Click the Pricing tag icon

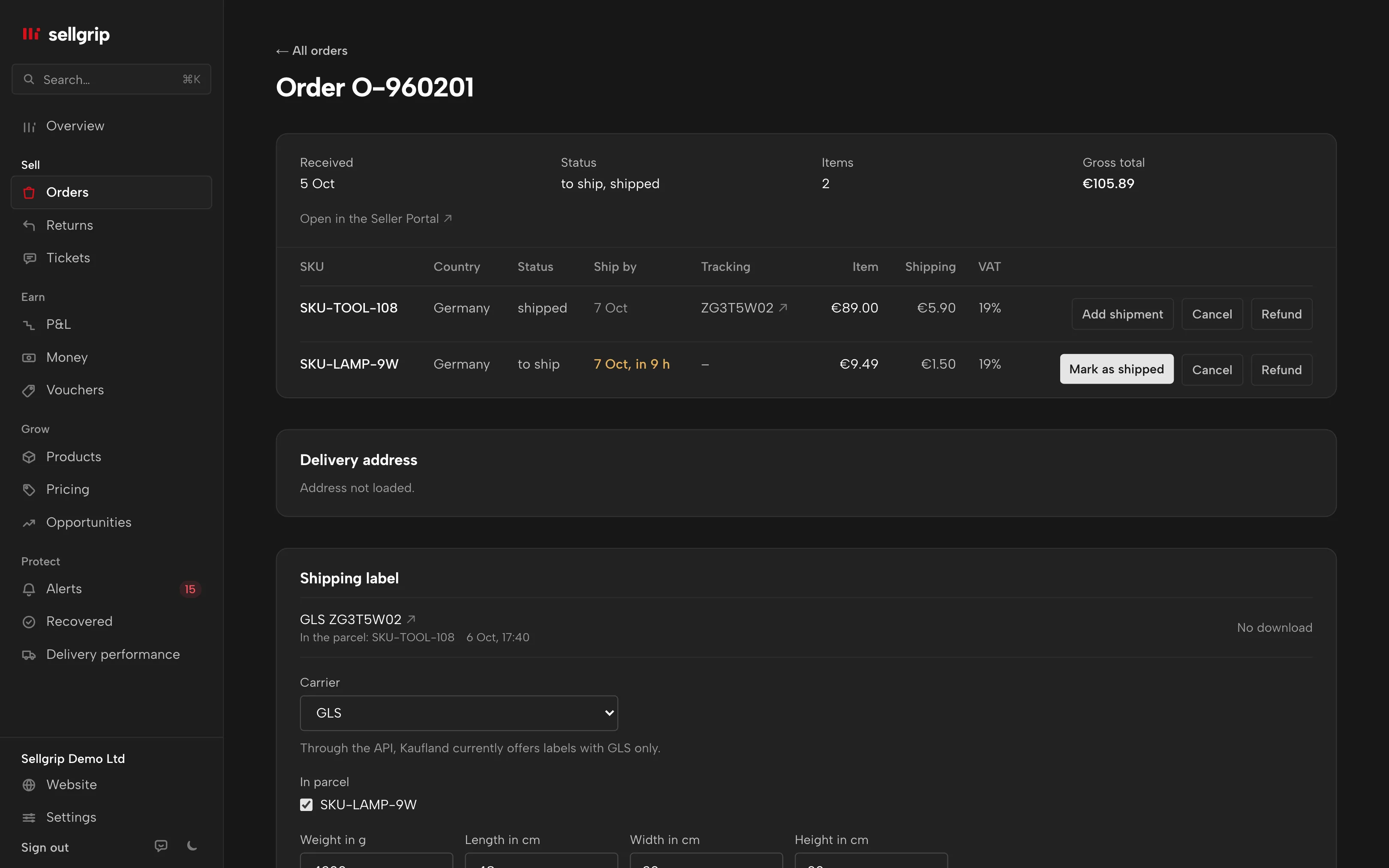coord(29,490)
